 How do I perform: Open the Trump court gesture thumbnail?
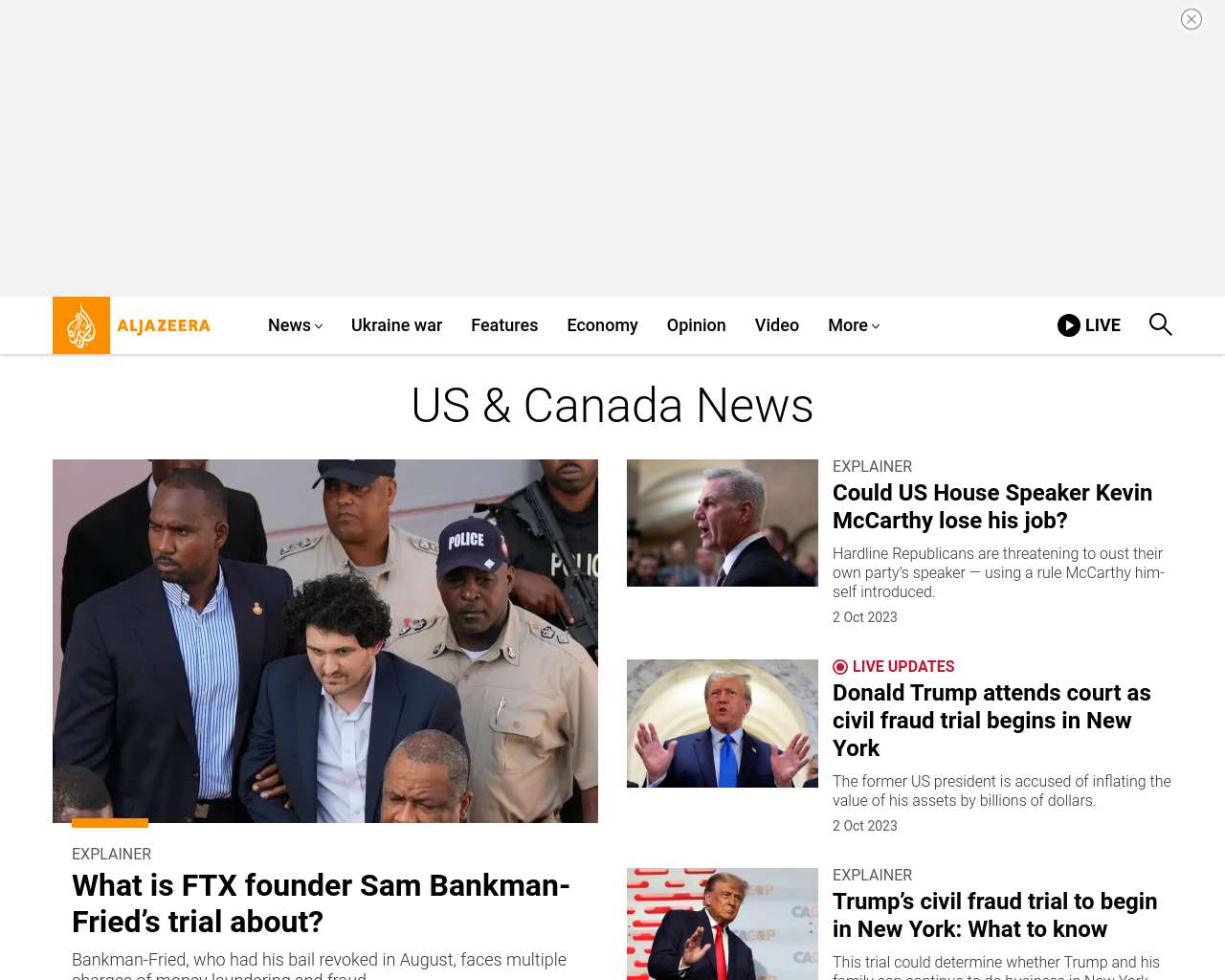[x=723, y=724]
